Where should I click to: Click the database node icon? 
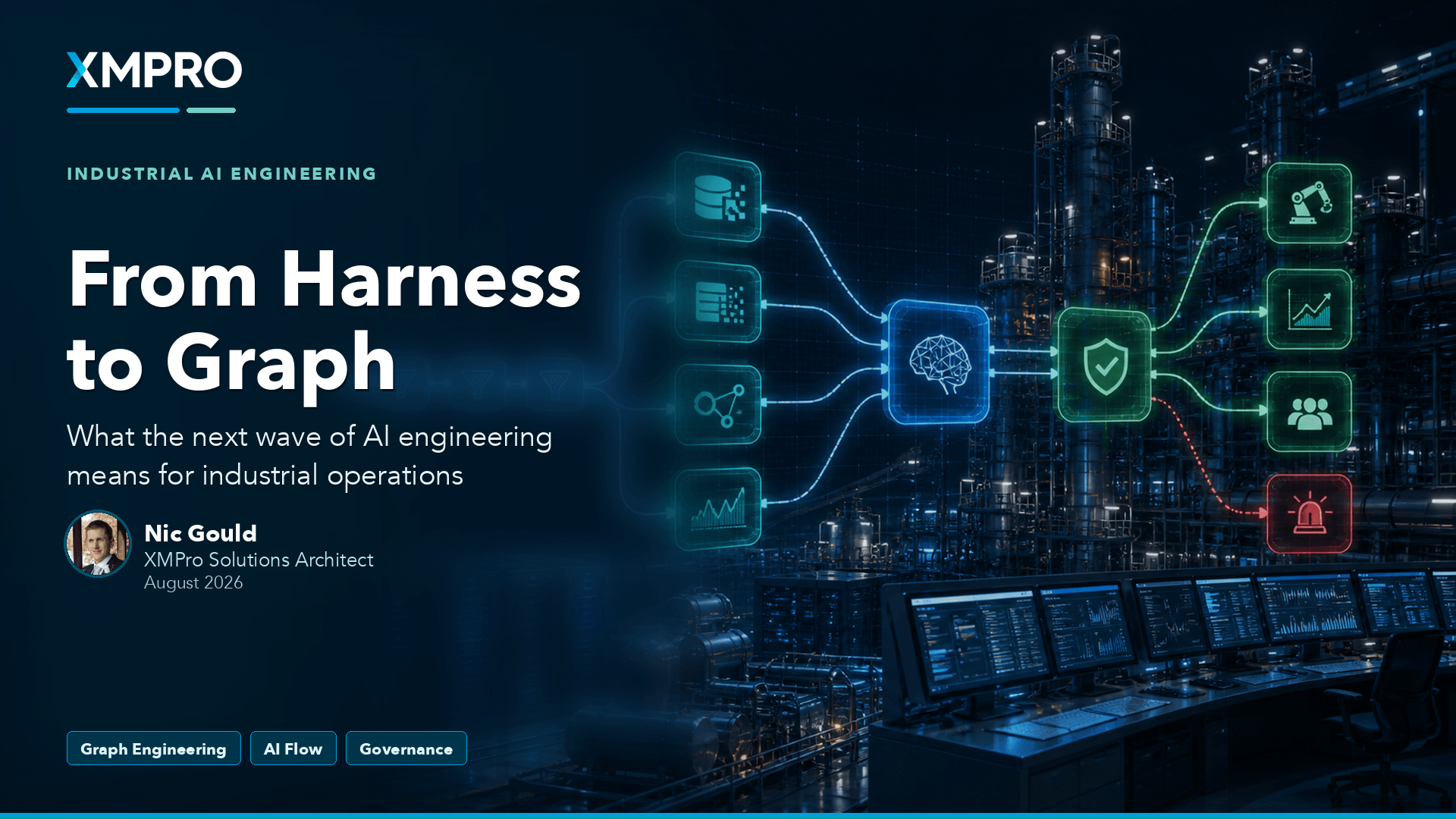click(718, 197)
